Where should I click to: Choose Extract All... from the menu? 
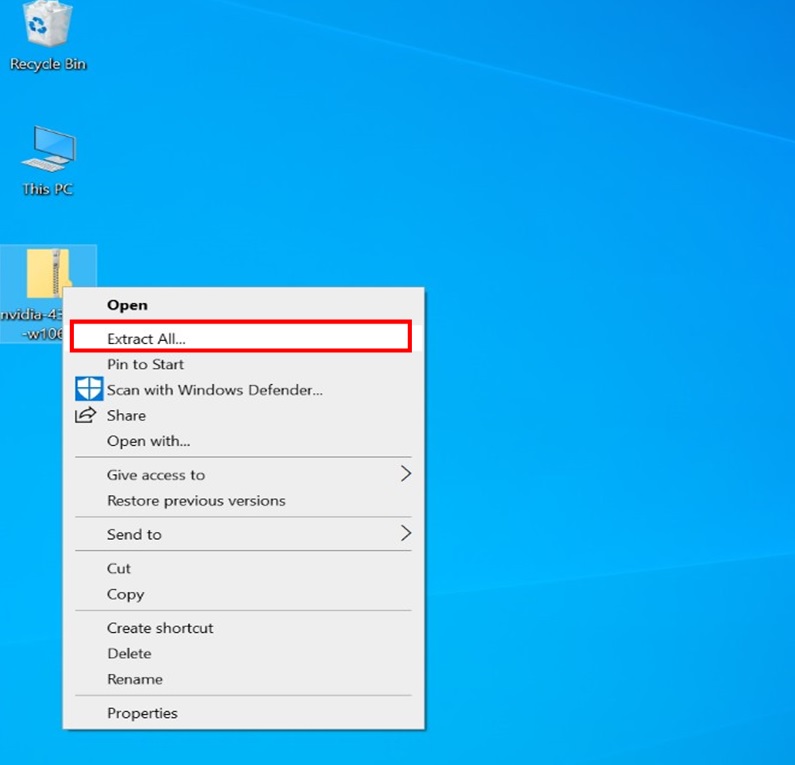(241, 336)
